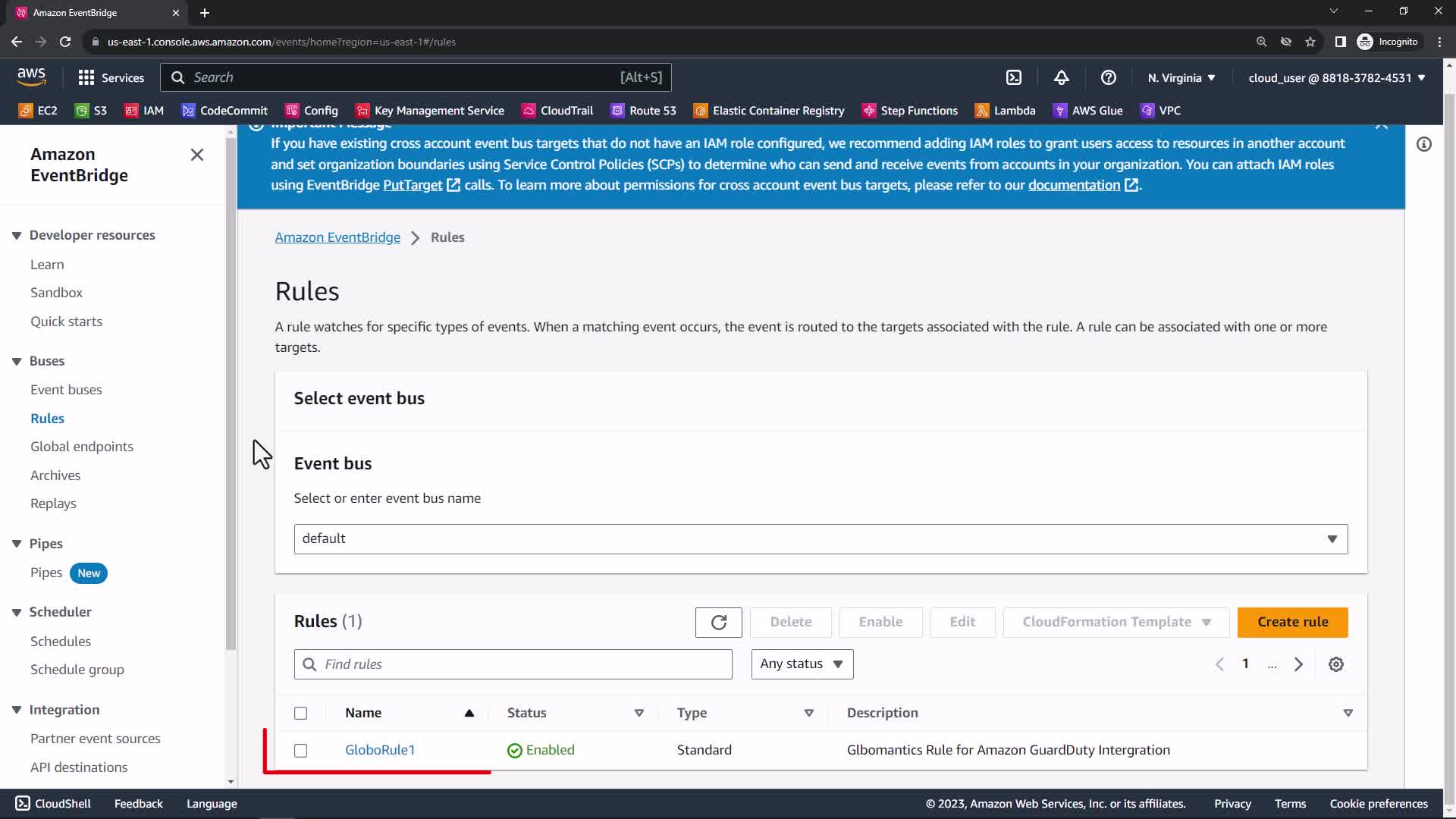Open the CloudShell icon in top navigation
The height and width of the screenshot is (819, 1456).
pos(1014,77)
